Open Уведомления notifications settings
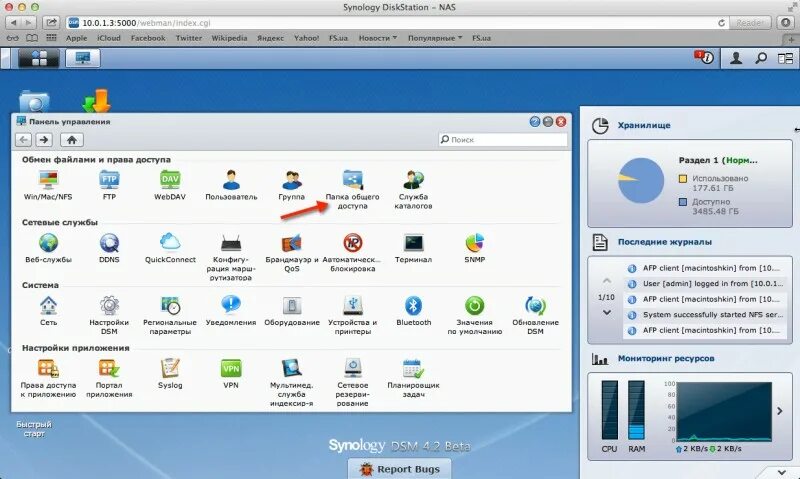Viewport: 800px width, 479px height. tap(231, 311)
